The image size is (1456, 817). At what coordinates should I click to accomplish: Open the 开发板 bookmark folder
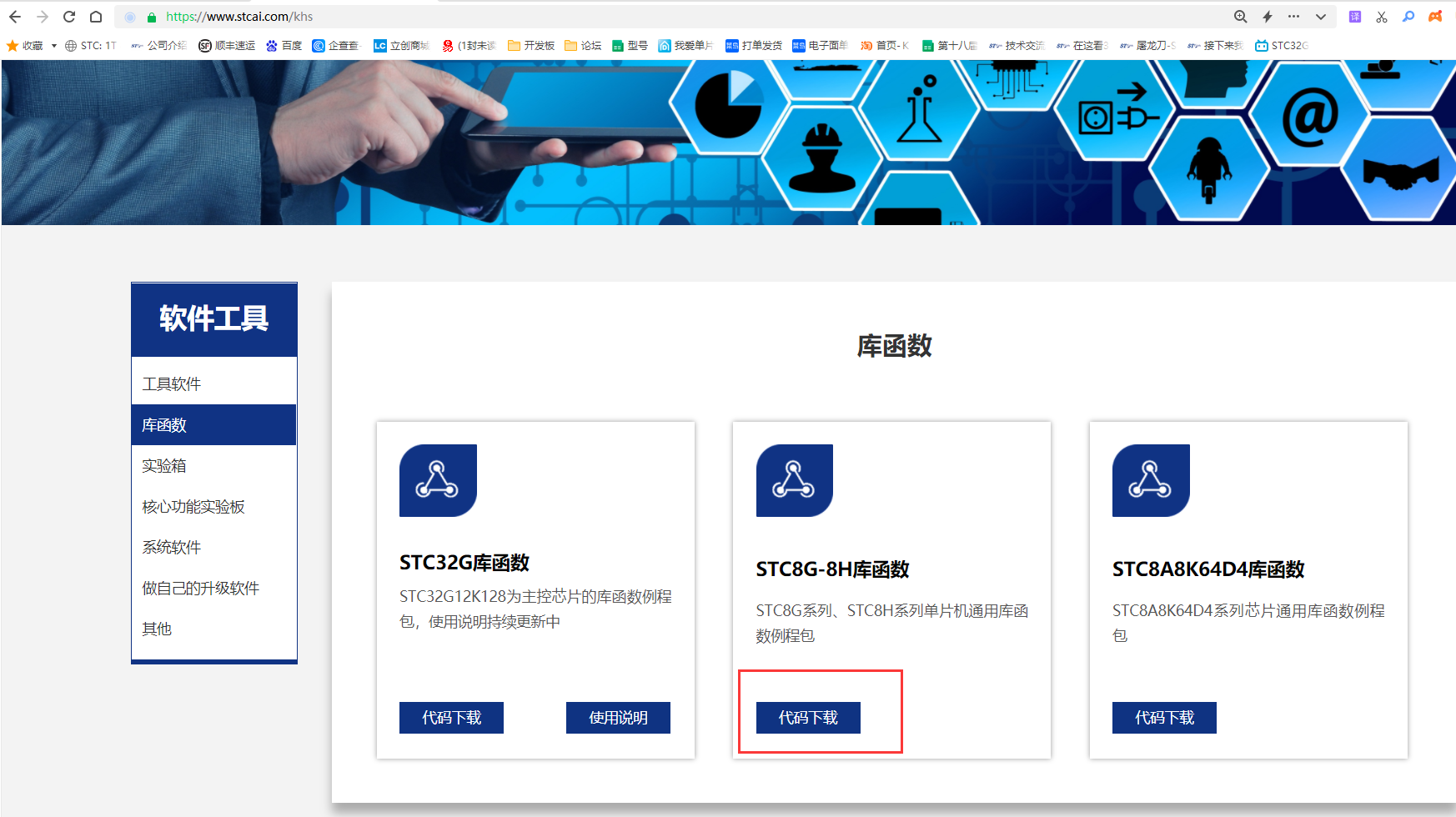tap(531, 46)
